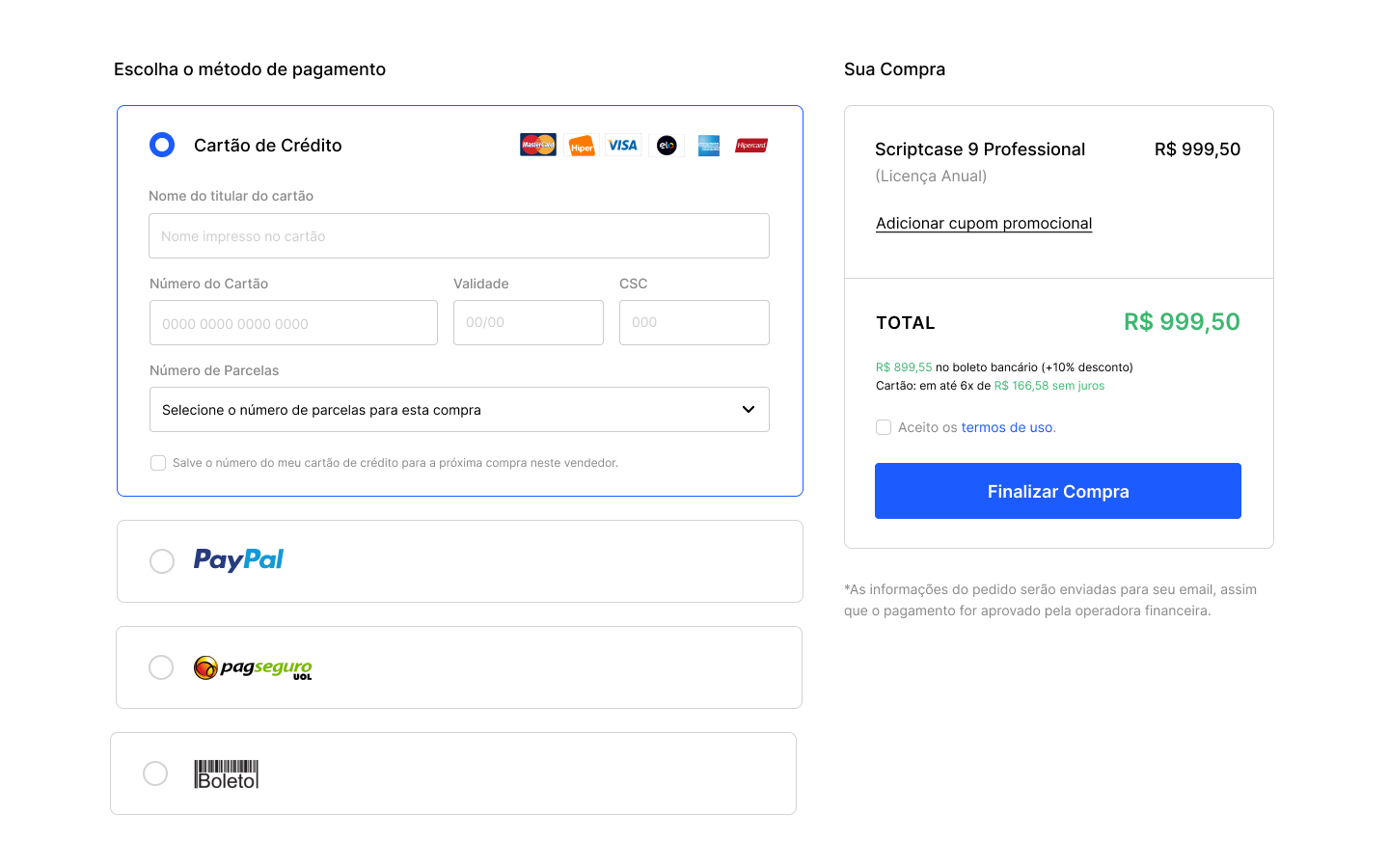
Task: Click the American Express card icon
Action: pos(709,146)
